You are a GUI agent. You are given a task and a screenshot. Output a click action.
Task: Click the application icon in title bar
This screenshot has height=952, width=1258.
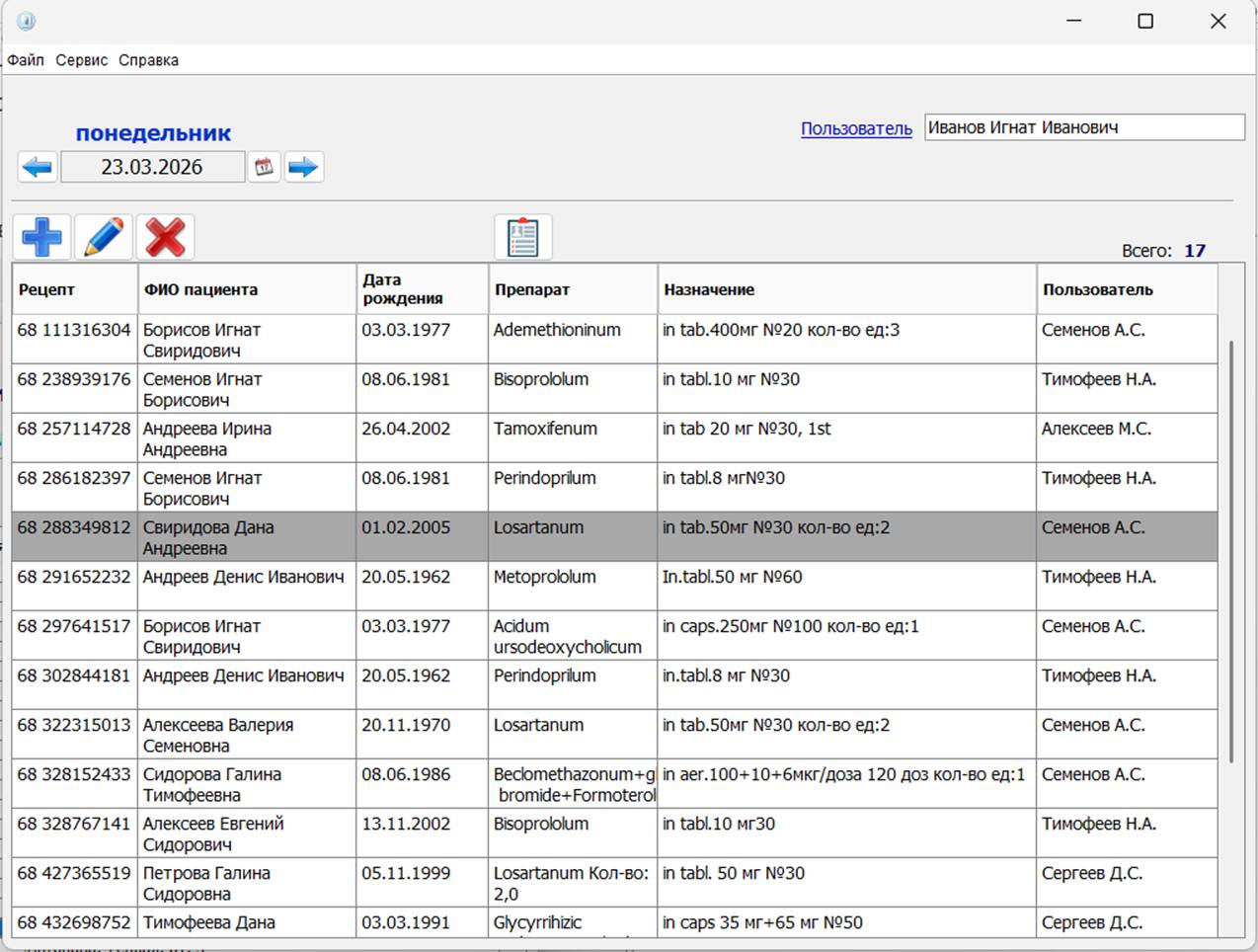[x=26, y=21]
